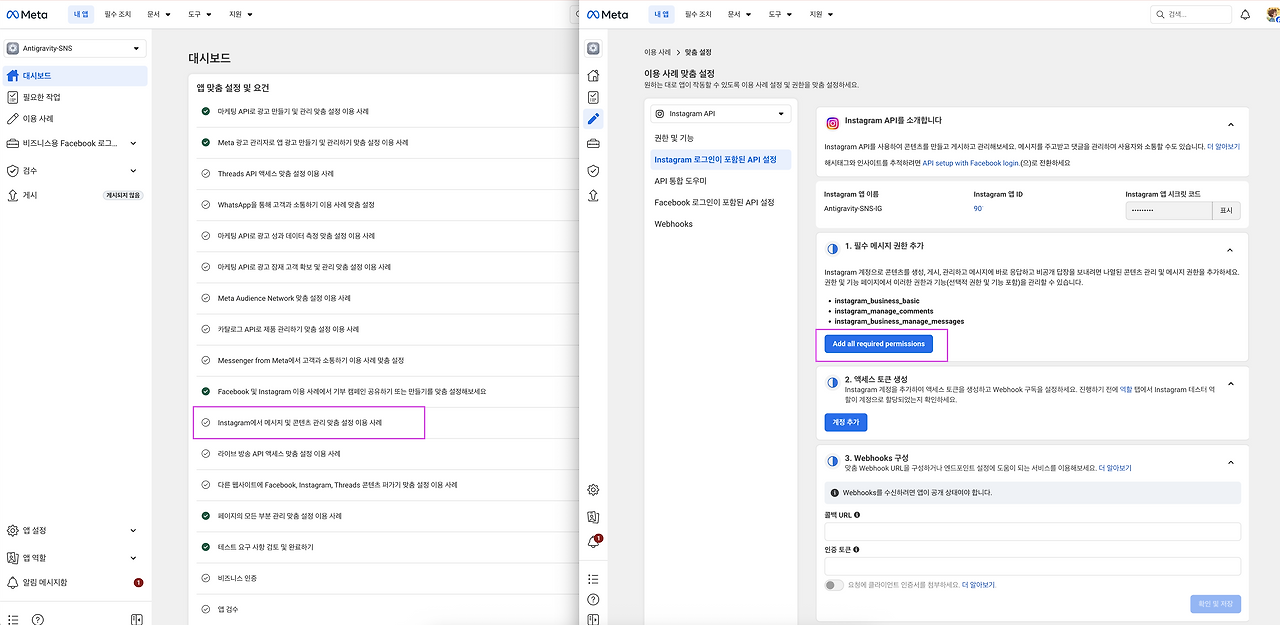This screenshot has width=1280, height=625.
Task: Collapse the Instagram API intro card
Action: [x=1230, y=124]
